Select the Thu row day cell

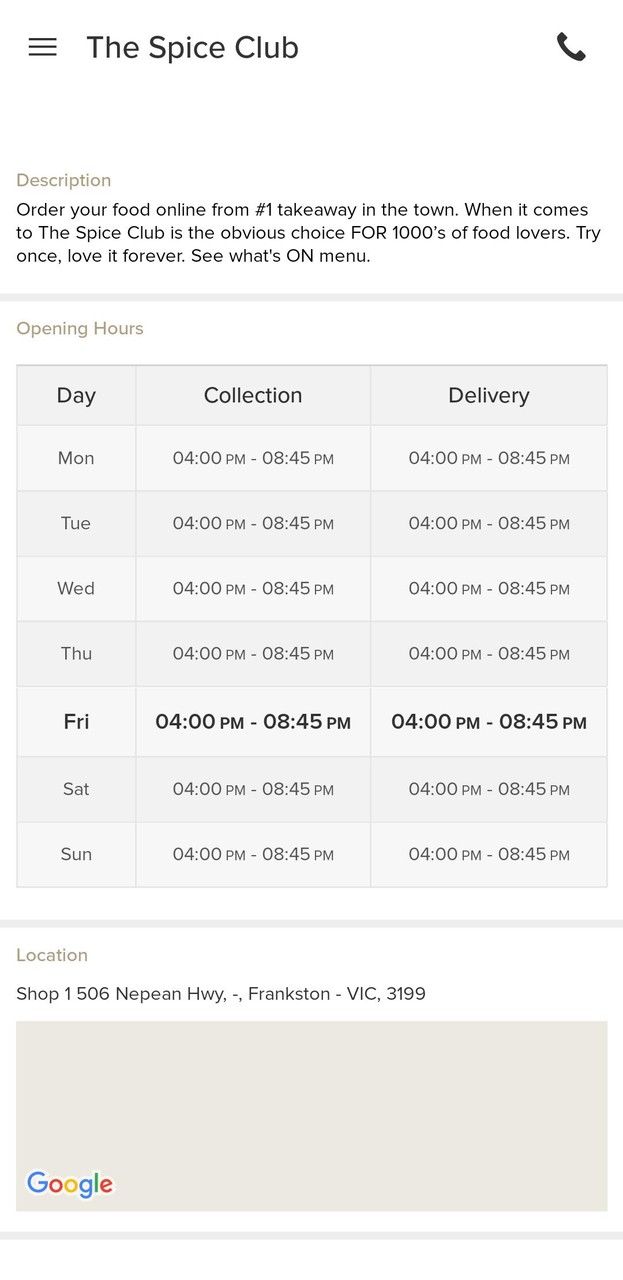tap(76, 654)
